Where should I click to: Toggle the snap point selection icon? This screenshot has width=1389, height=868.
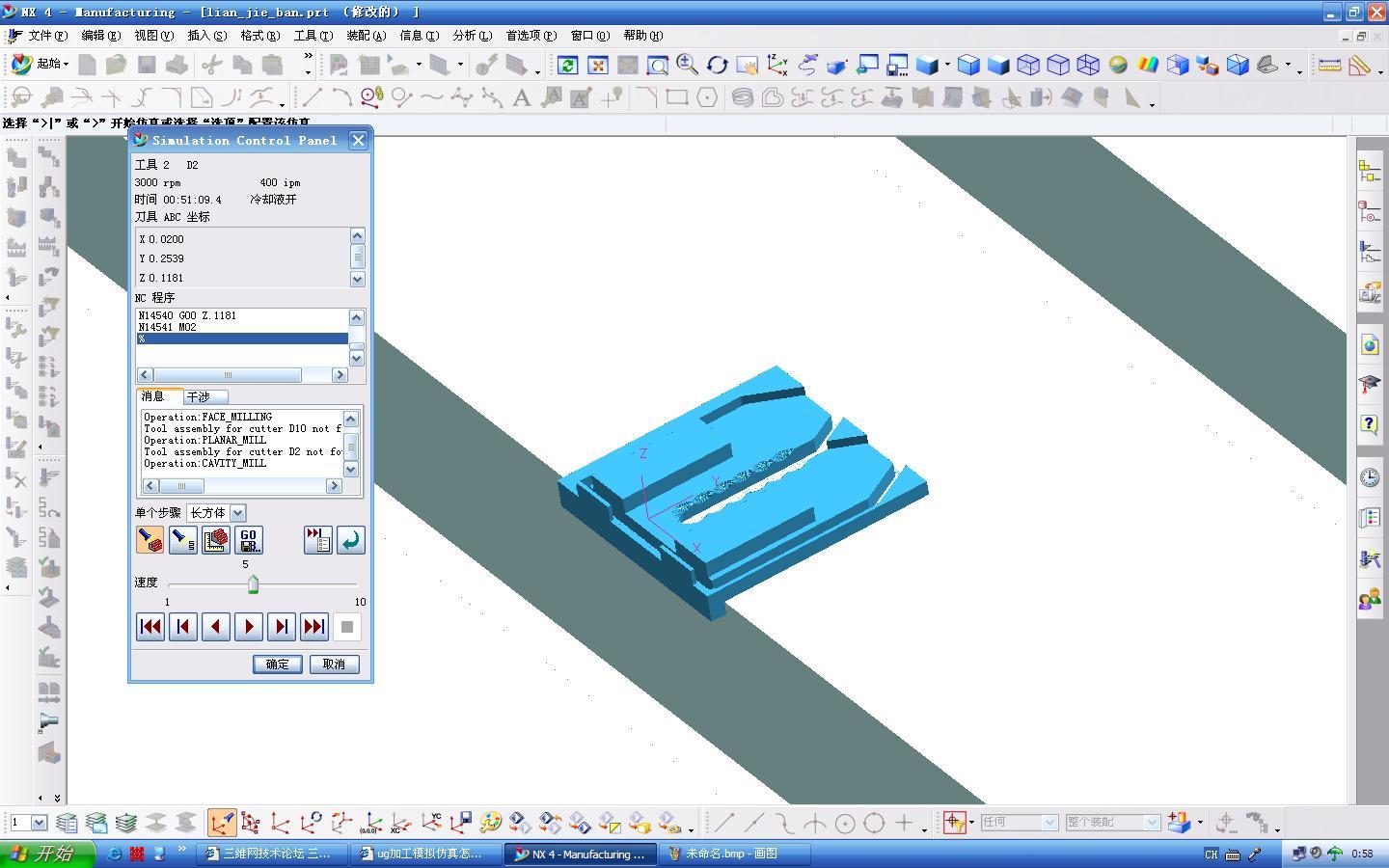(x=955, y=823)
